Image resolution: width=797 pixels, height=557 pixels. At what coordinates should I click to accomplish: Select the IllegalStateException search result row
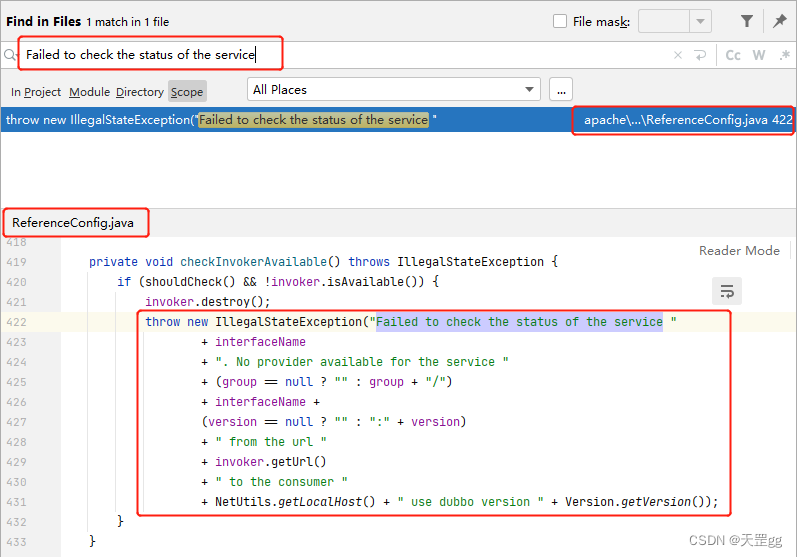(398, 120)
